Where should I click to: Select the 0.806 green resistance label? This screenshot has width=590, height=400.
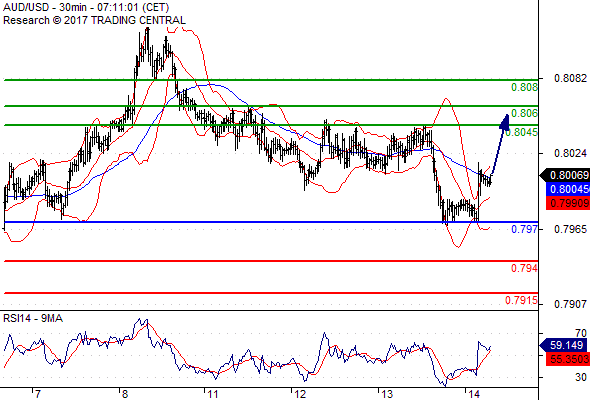pos(524,113)
